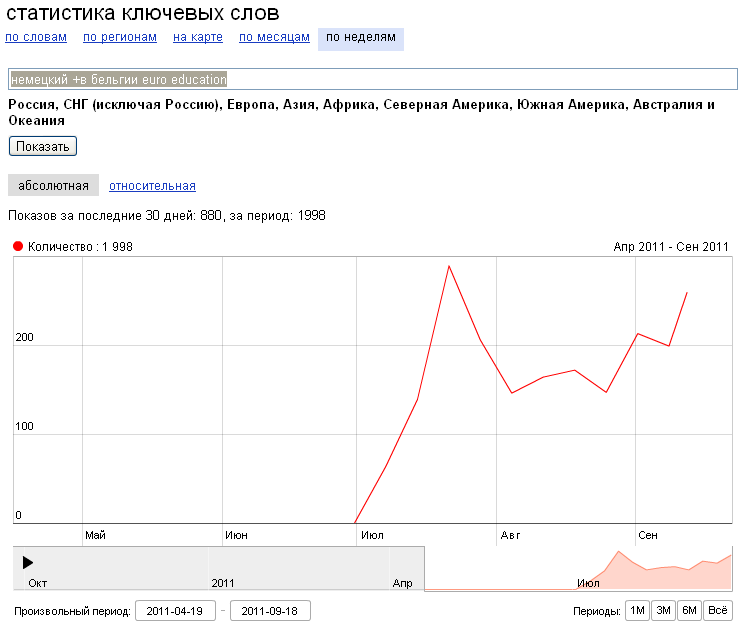Click the end date field 2011-09-18
Image resolution: width=745 pixels, height=631 pixels.
(270, 611)
